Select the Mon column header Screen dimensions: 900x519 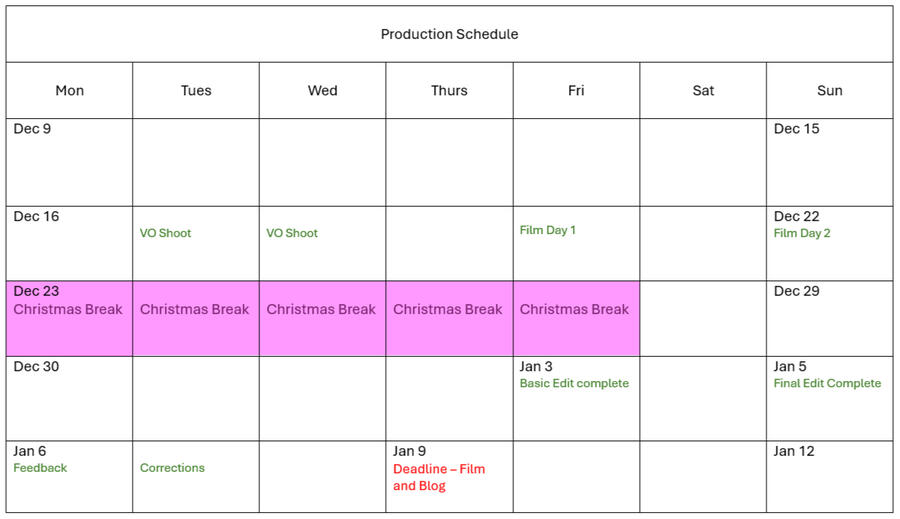pos(70,91)
